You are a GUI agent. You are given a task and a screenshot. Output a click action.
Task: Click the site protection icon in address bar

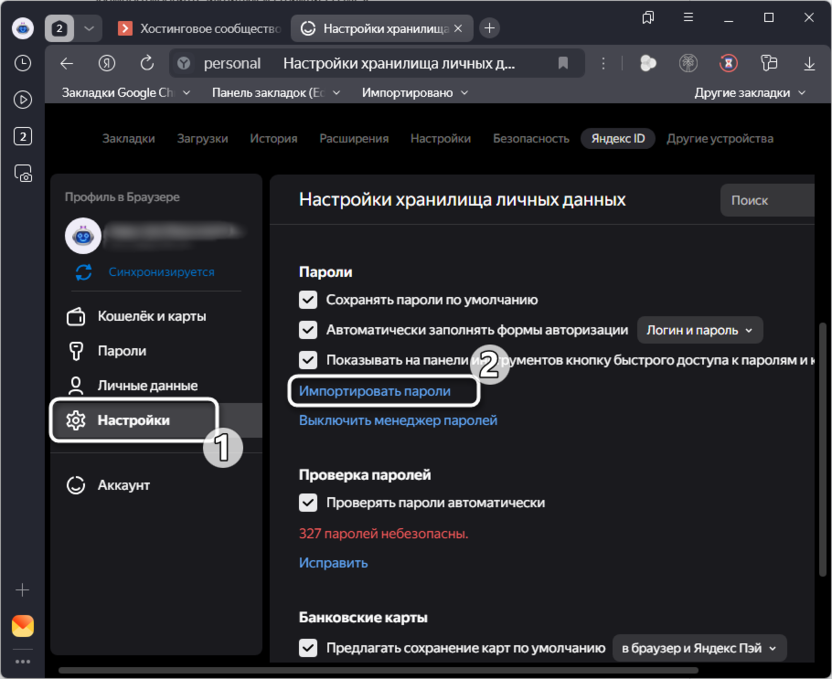(x=184, y=64)
